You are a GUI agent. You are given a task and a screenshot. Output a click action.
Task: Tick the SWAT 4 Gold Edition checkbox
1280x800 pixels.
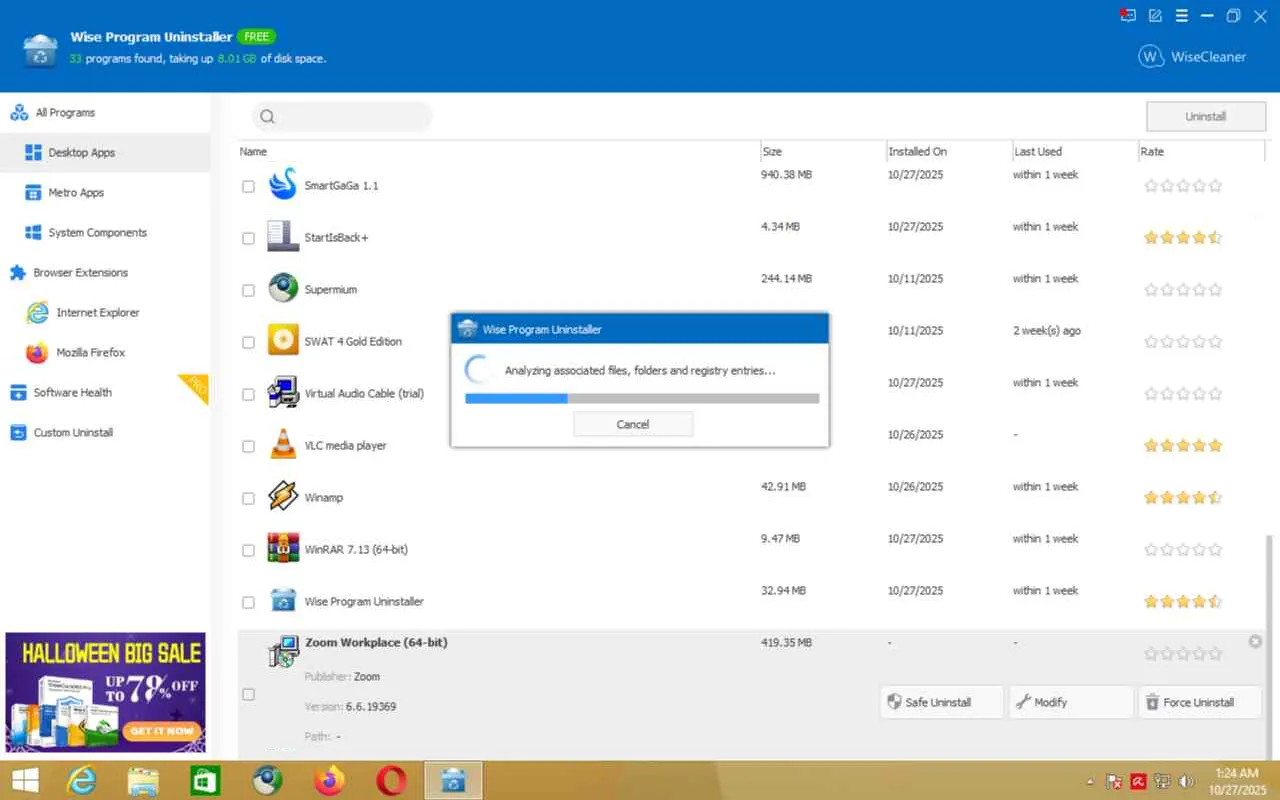(248, 342)
